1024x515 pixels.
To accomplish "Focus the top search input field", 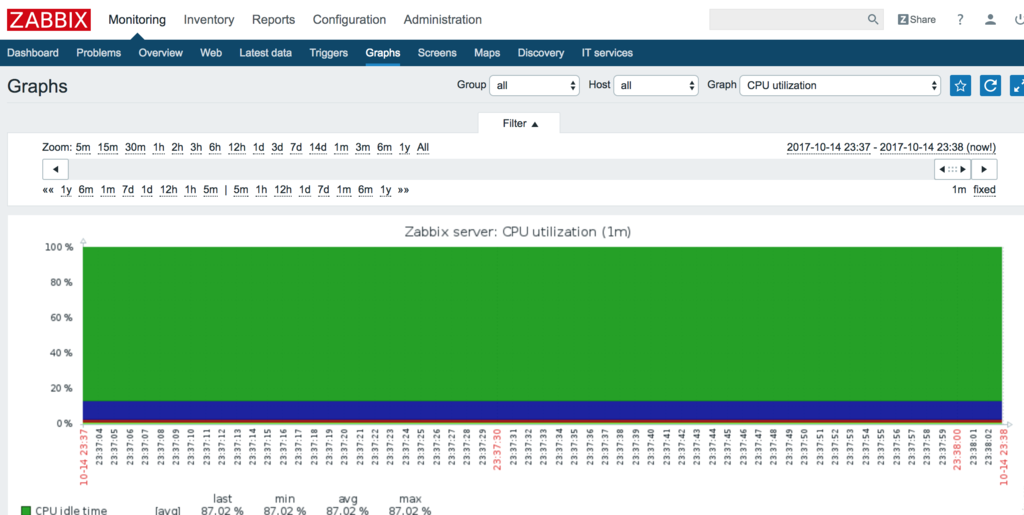I will [788, 20].
